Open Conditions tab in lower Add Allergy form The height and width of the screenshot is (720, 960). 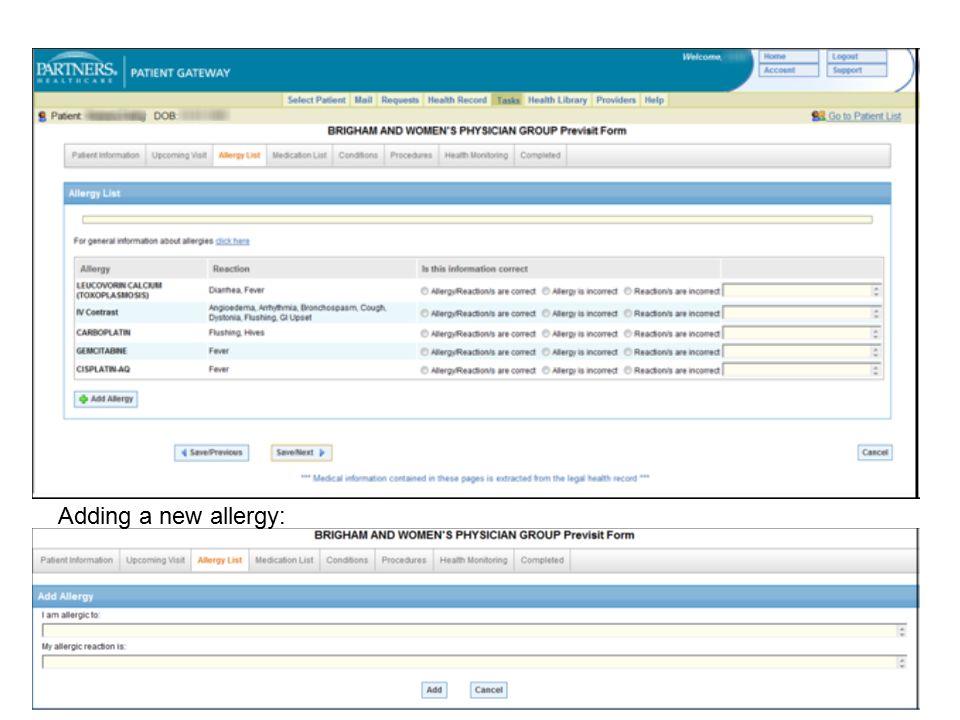coord(347,560)
